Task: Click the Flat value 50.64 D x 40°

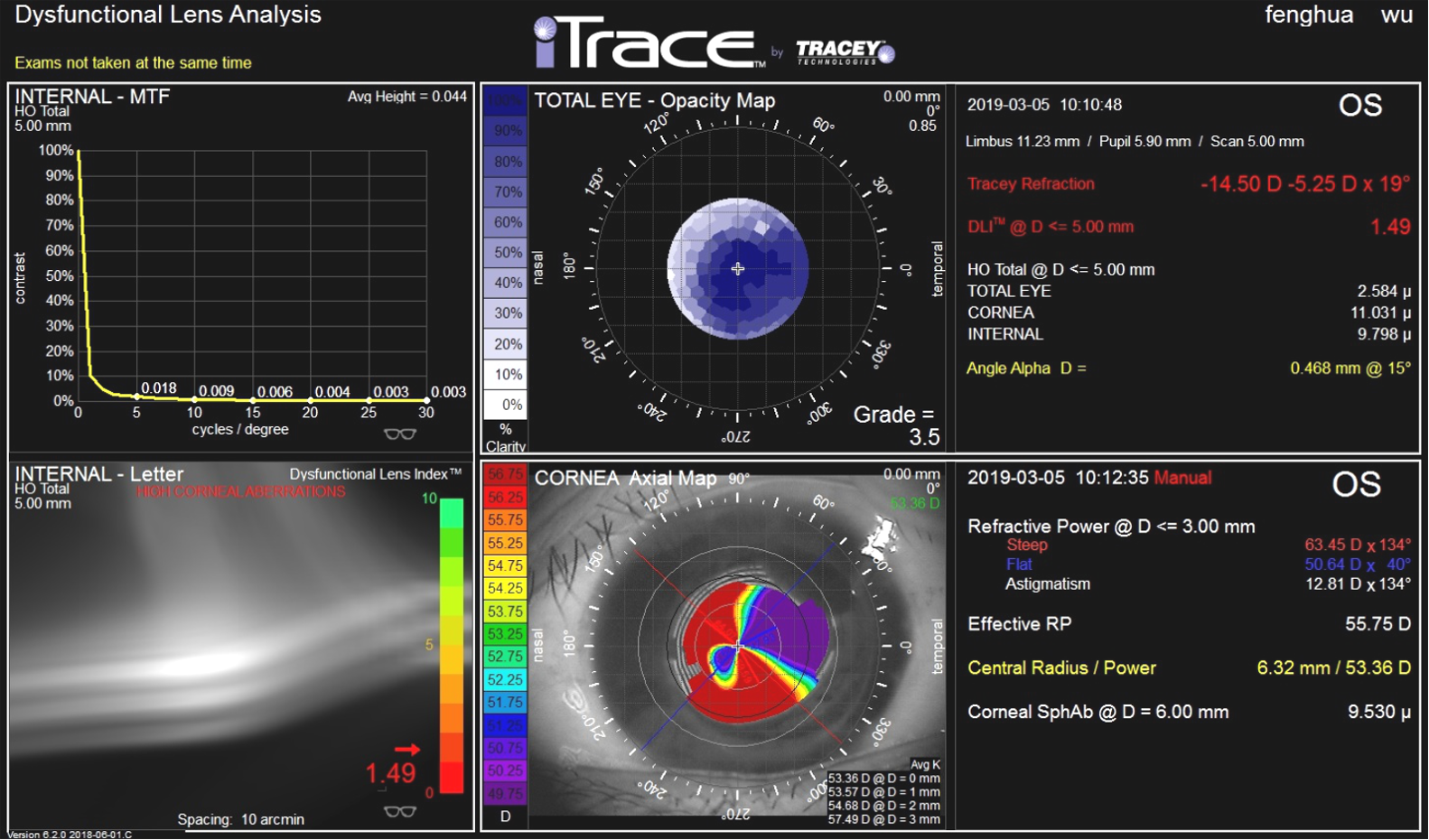Action: (1358, 565)
